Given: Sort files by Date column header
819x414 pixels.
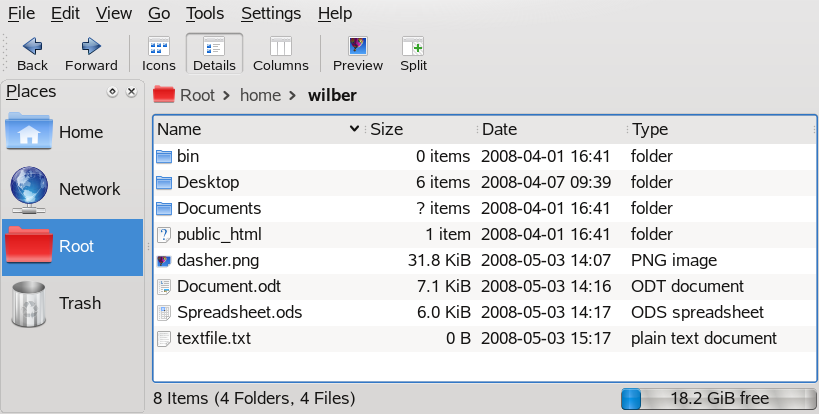Looking at the screenshot, I should click(x=500, y=129).
